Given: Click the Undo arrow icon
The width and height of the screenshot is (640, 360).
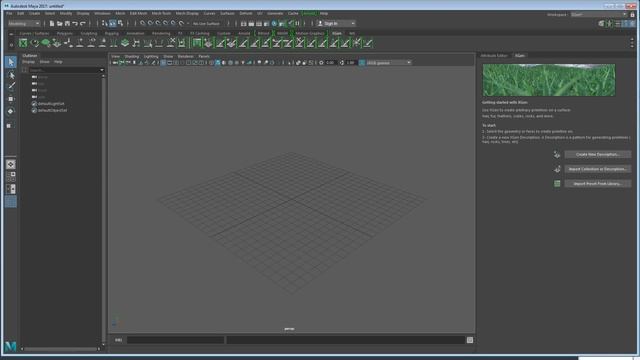Looking at the screenshot, I should [x=75, y=24].
